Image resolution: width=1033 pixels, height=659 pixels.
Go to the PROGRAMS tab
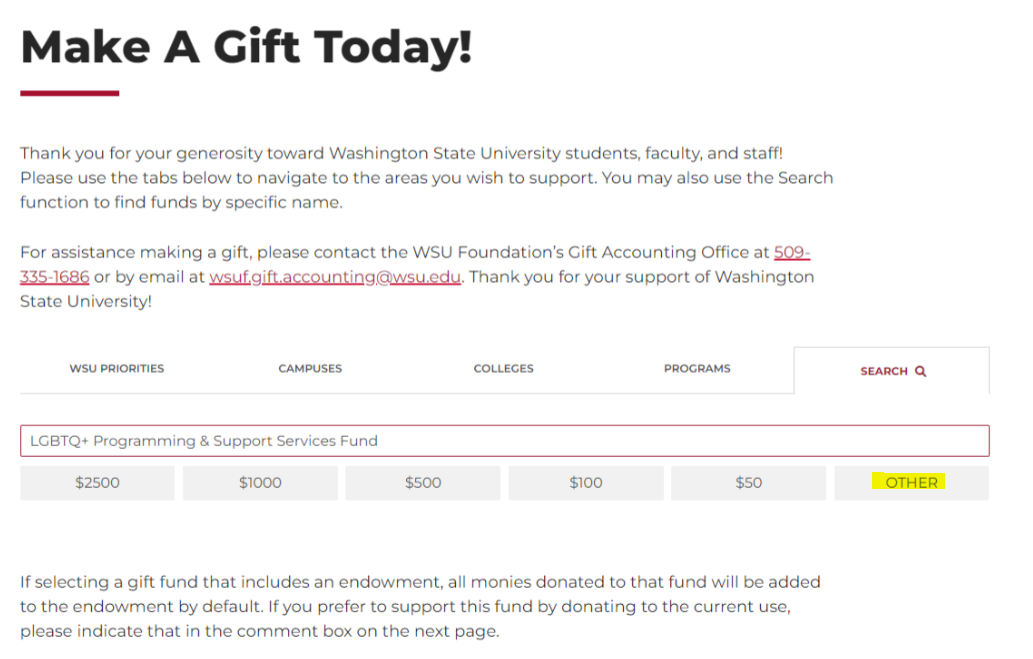[x=697, y=368]
